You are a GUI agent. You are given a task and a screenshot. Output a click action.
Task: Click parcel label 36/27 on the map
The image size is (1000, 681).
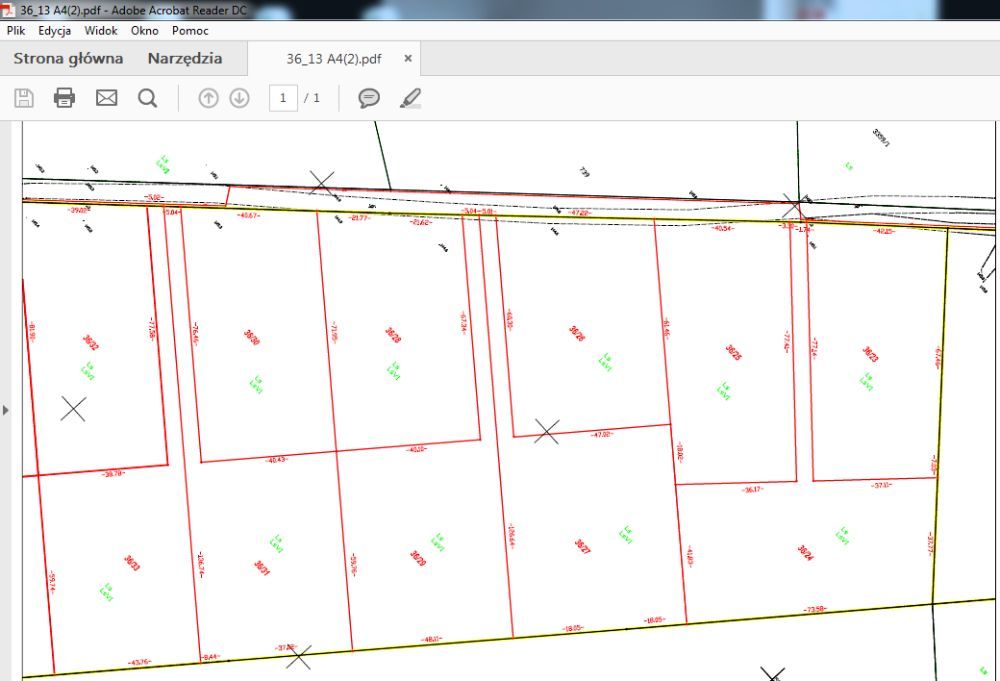click(582, 546)
